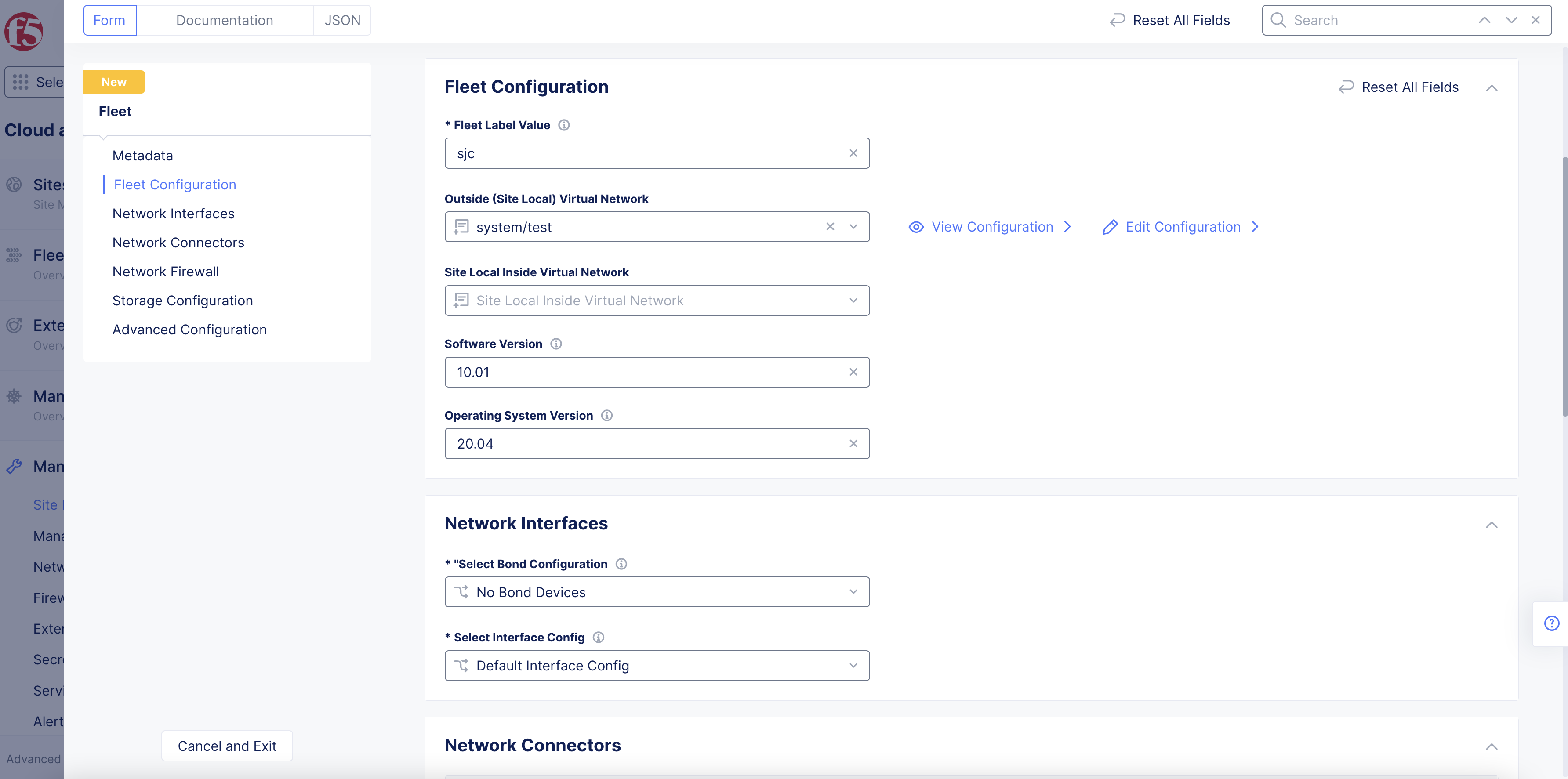
Task: Show info for Fleet Label Value
Action: point(564,125)
